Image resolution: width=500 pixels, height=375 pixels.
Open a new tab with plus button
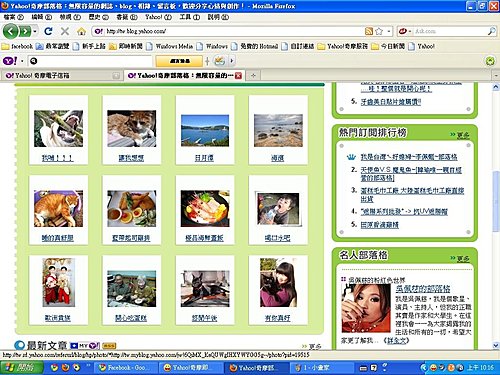pyautogui.click(x=253, y=76)
